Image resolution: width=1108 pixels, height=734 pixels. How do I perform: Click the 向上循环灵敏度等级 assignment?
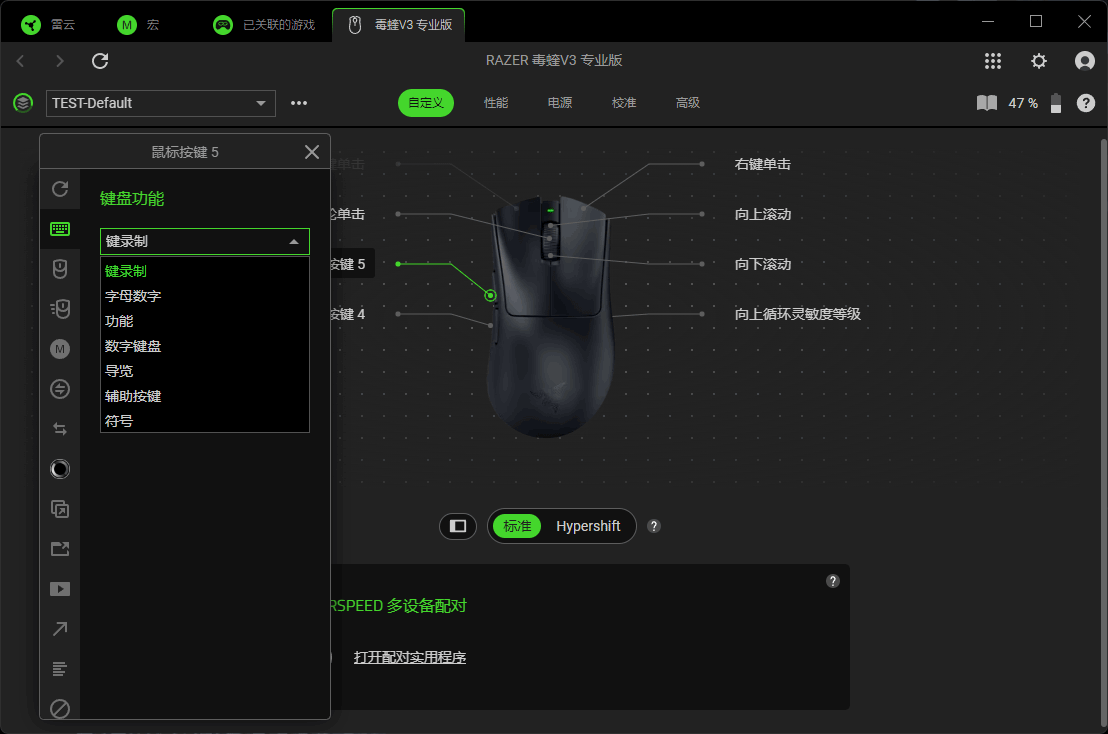[798, 314]
